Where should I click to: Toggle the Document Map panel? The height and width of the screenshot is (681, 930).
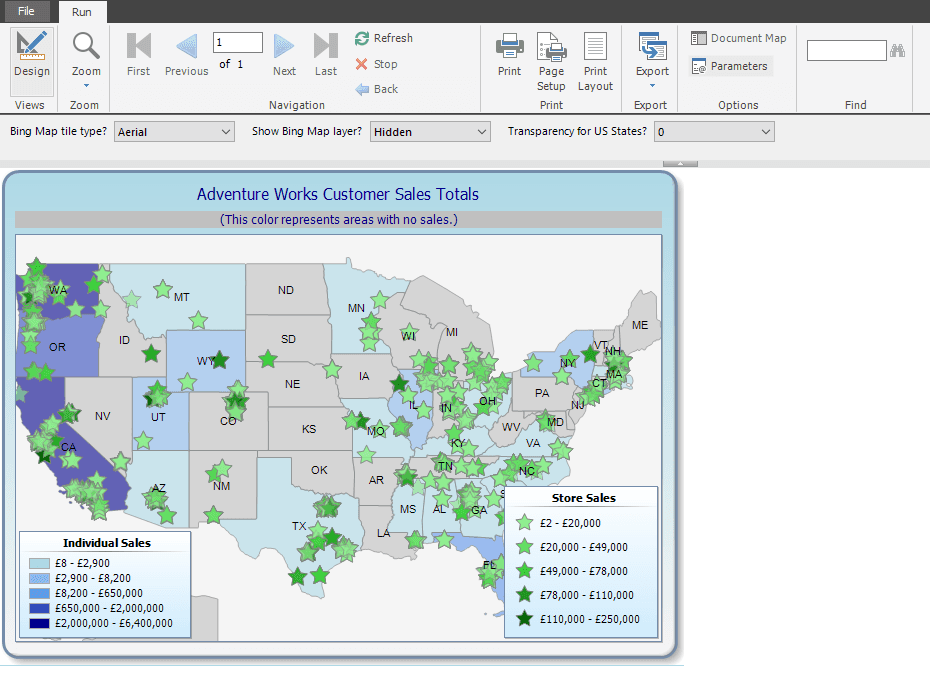click(x=738, y=38)
